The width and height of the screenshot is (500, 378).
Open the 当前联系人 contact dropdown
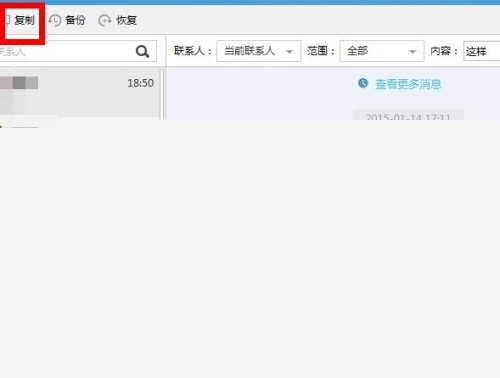click(259, 51)
